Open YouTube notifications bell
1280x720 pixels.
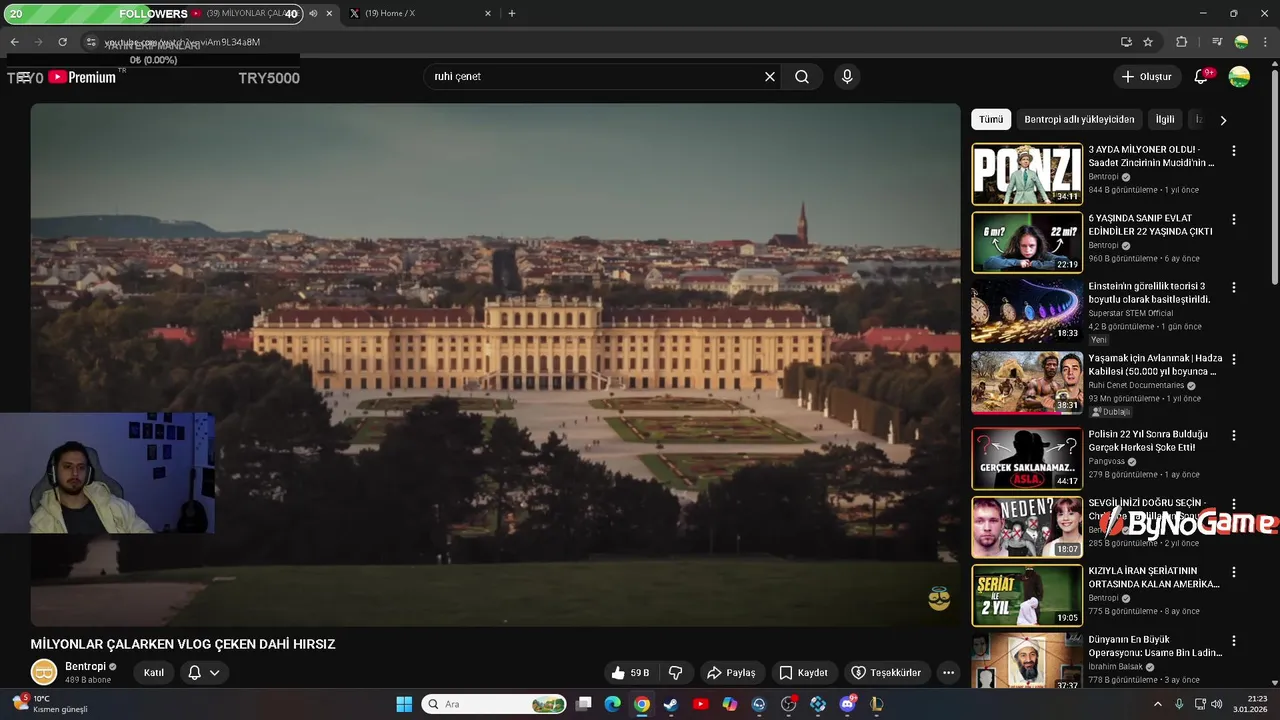(x=1202, y=77)
